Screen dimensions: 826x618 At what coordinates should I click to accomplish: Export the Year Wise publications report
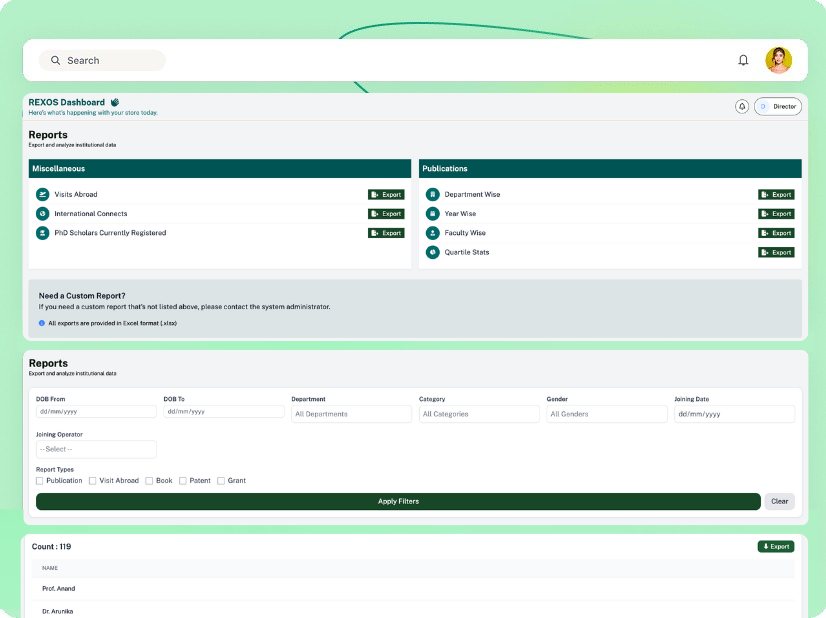coord(776,214)
